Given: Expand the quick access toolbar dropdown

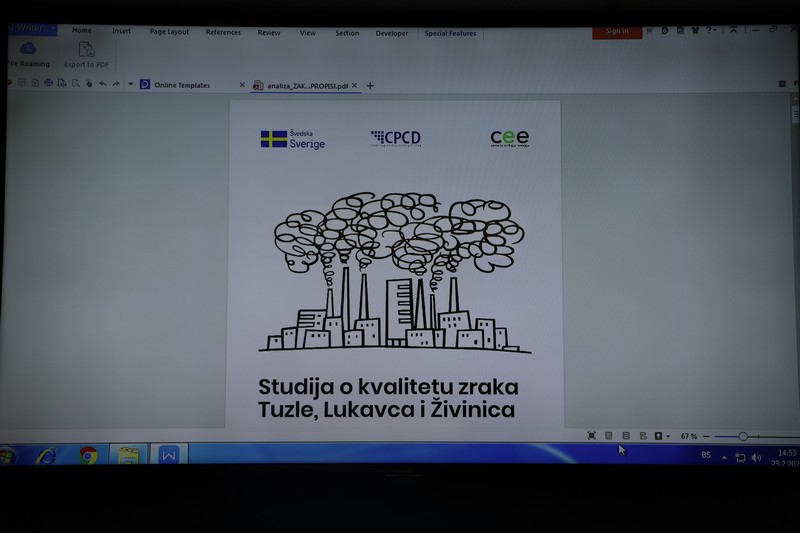Looking at the screenshot, I should [130, 84].
